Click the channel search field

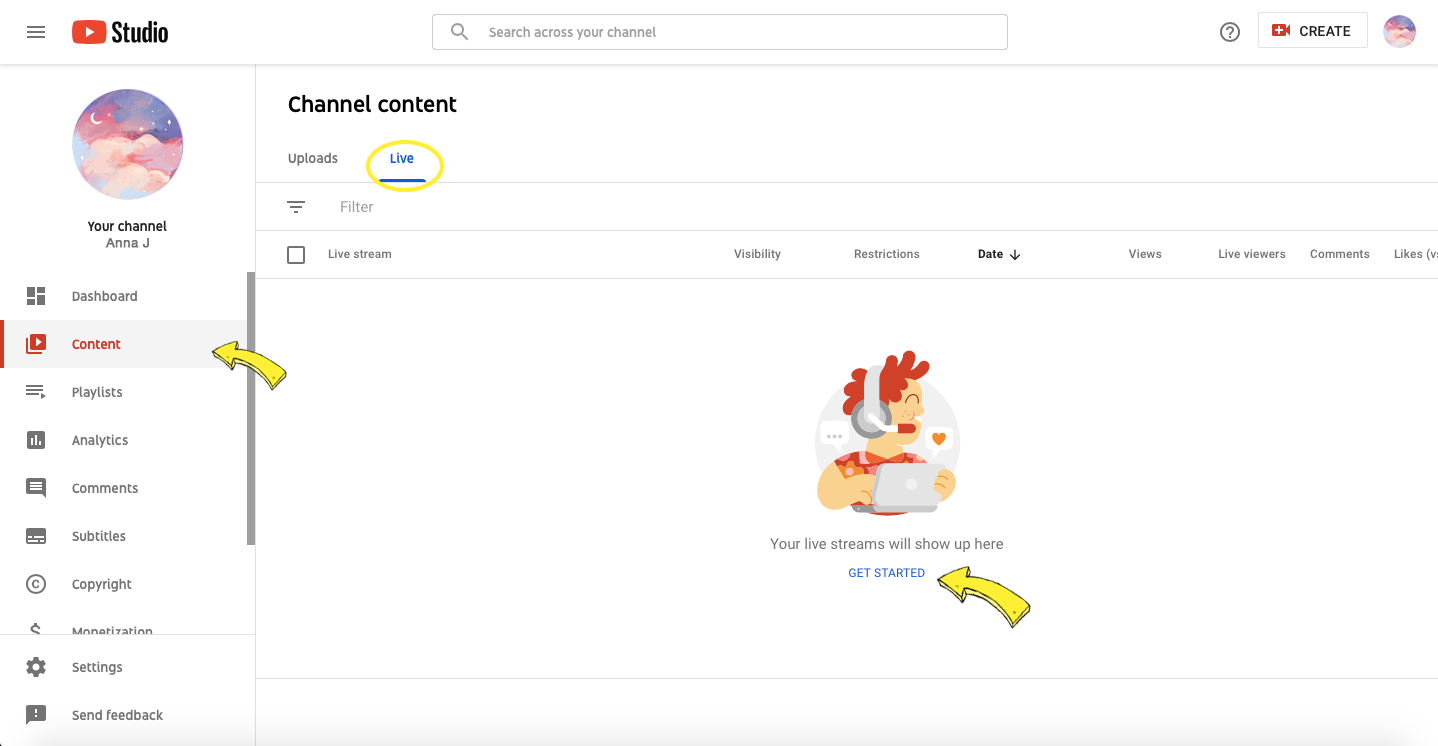click(718, 32)
